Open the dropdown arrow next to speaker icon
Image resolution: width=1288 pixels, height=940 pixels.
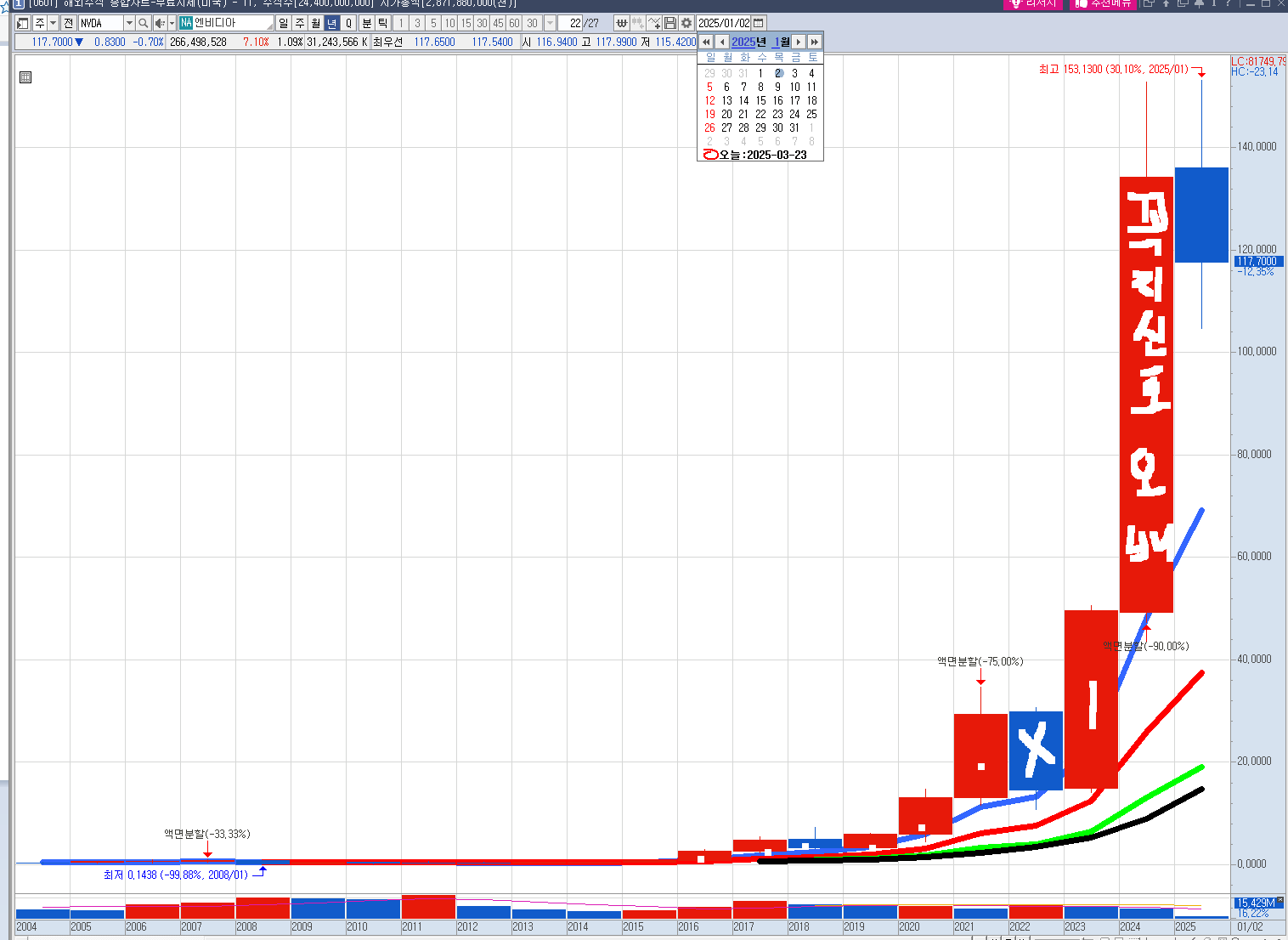172,23
